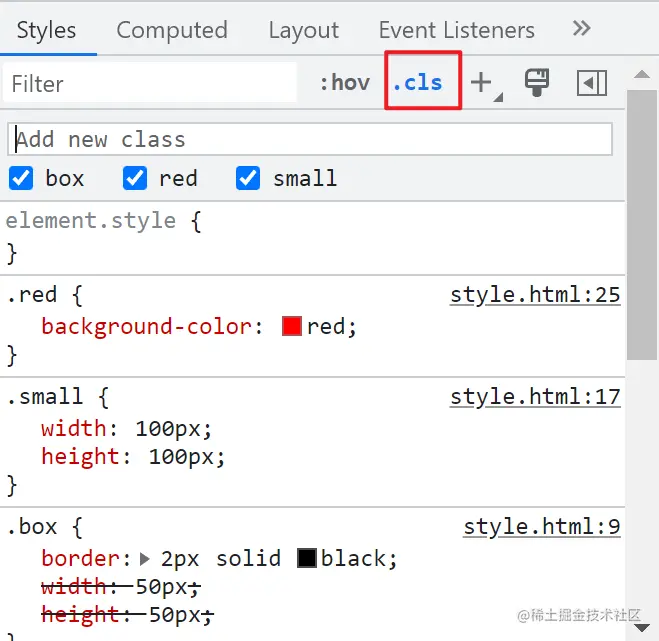
Task: Click the Add new class input
Action: (x=310, y=139)
